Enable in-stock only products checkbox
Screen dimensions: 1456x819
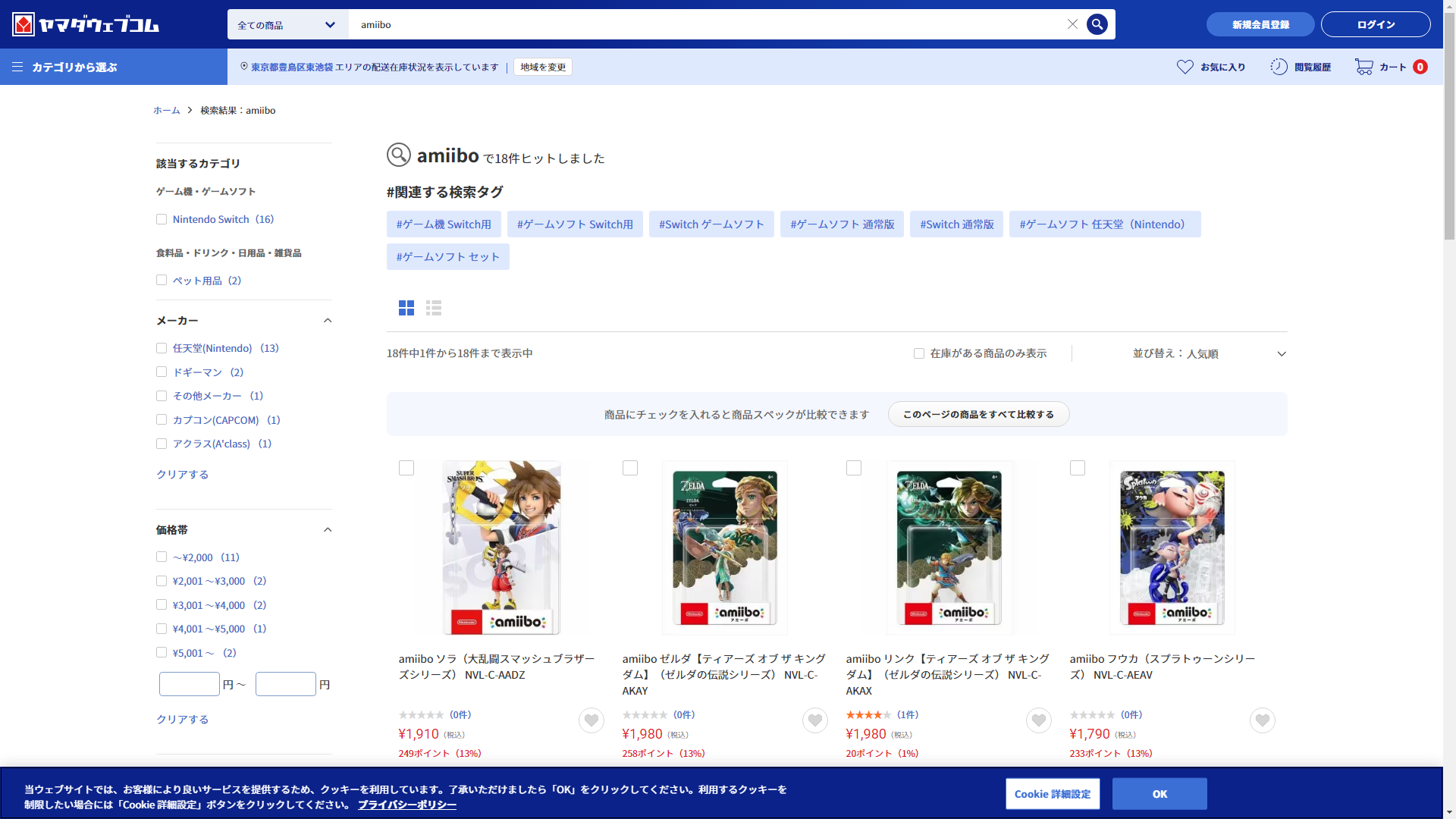[x=919, y=353]
